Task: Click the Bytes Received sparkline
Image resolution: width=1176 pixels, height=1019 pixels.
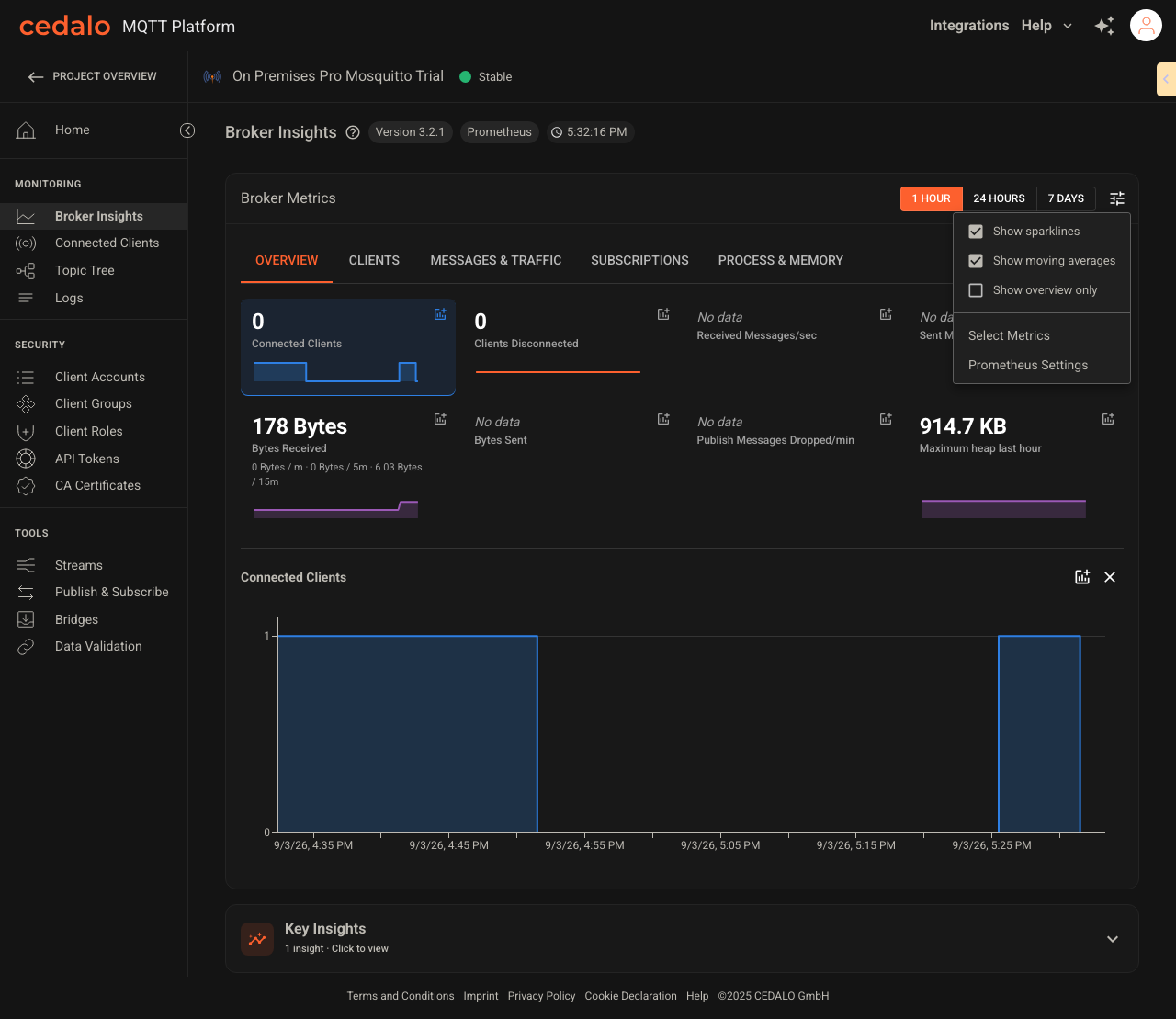Action: pos(335,509)
